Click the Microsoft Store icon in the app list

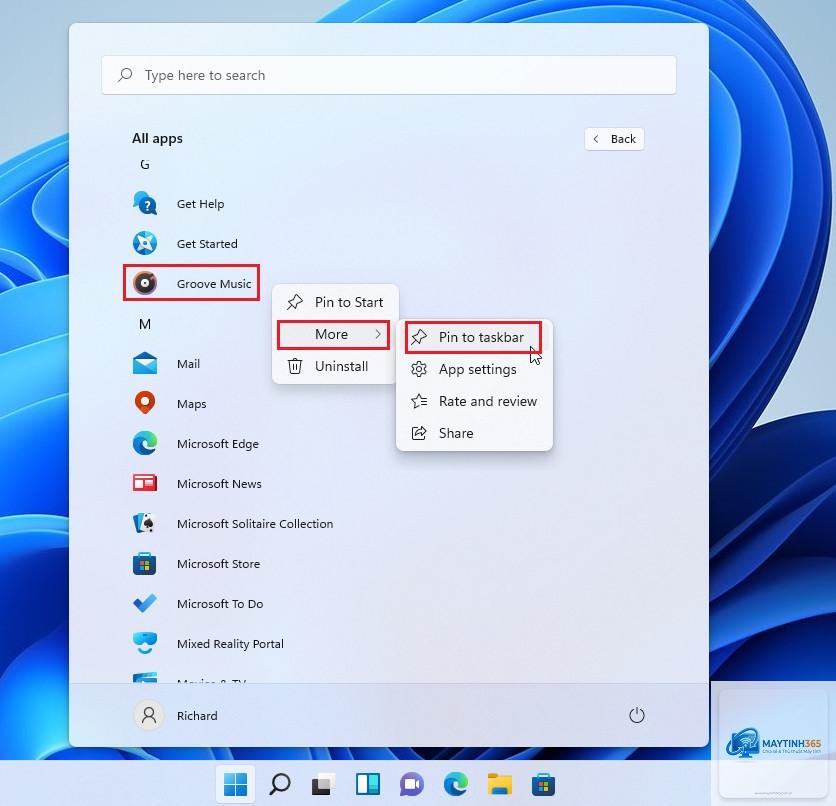click(144, 563)
